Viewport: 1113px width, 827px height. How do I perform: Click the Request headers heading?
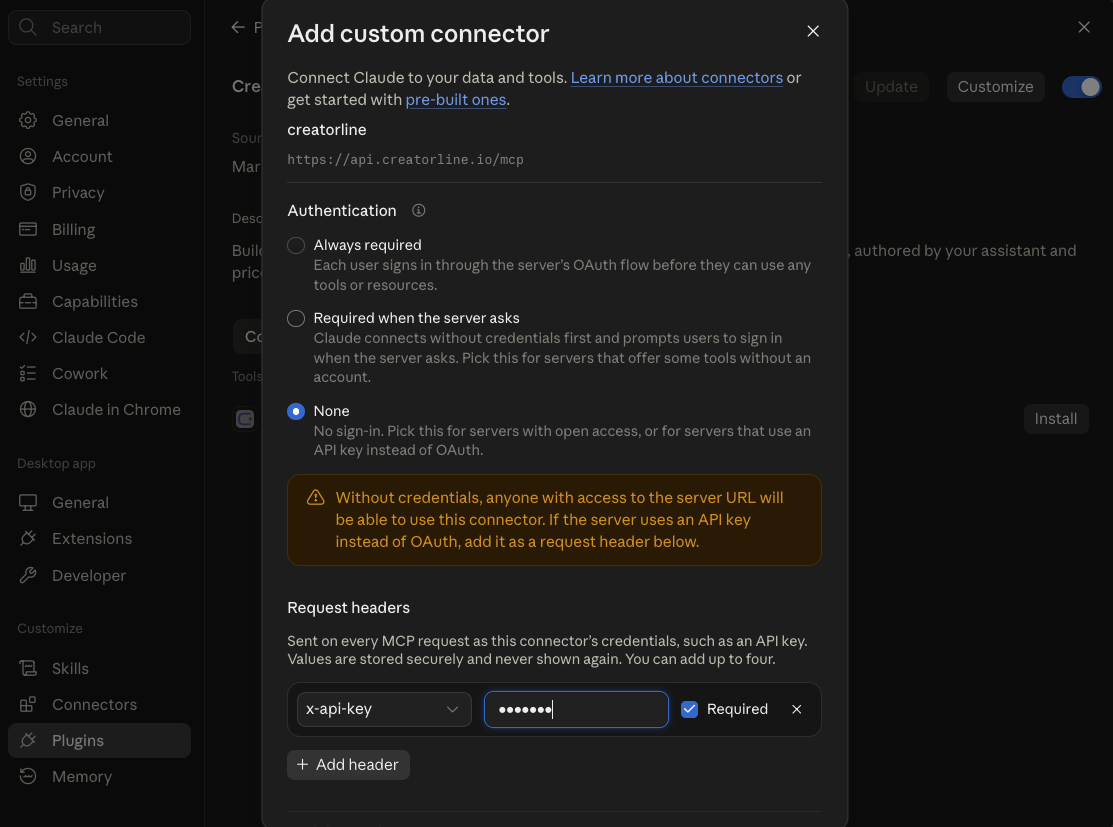coord(348,608)
